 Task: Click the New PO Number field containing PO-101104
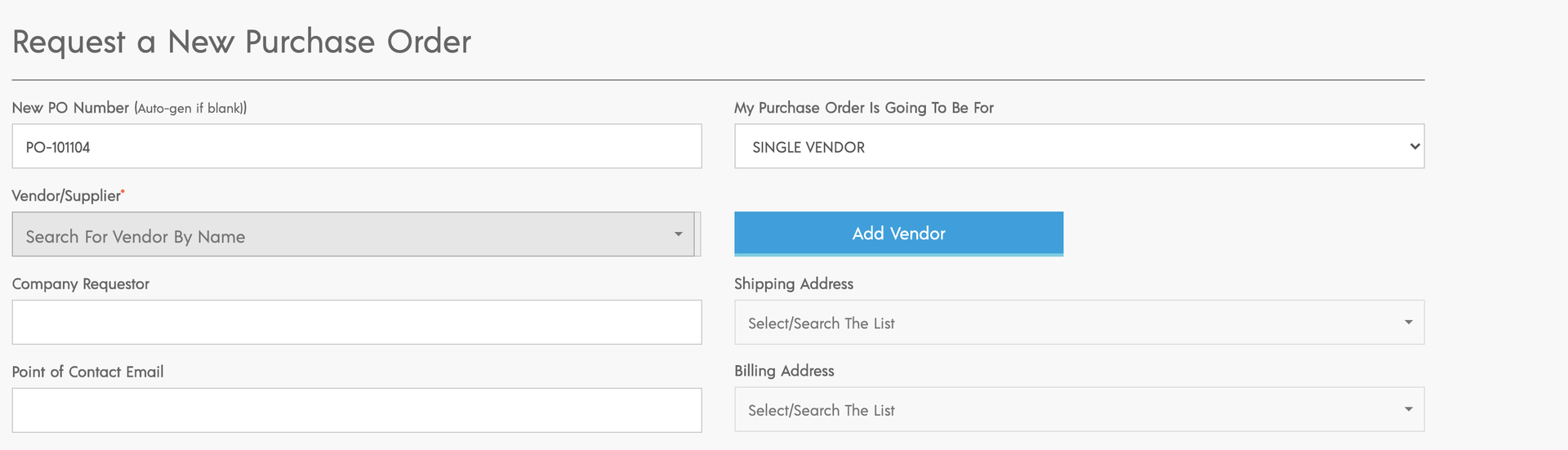[357, 146]
